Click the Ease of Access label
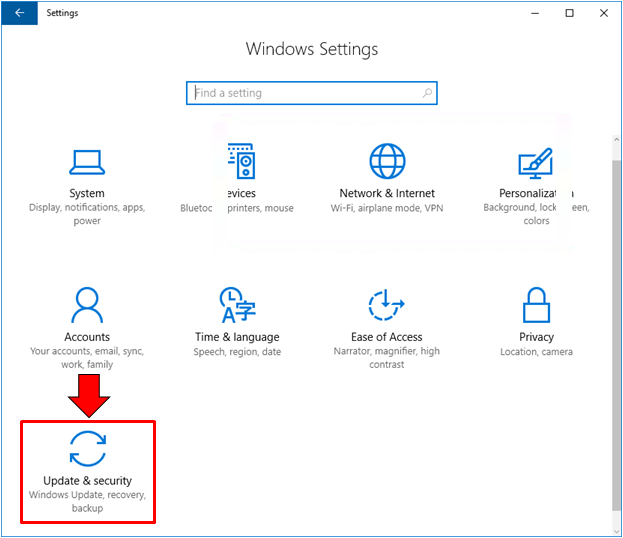Viewport: 623px width, 538px height. pos(387,337)
